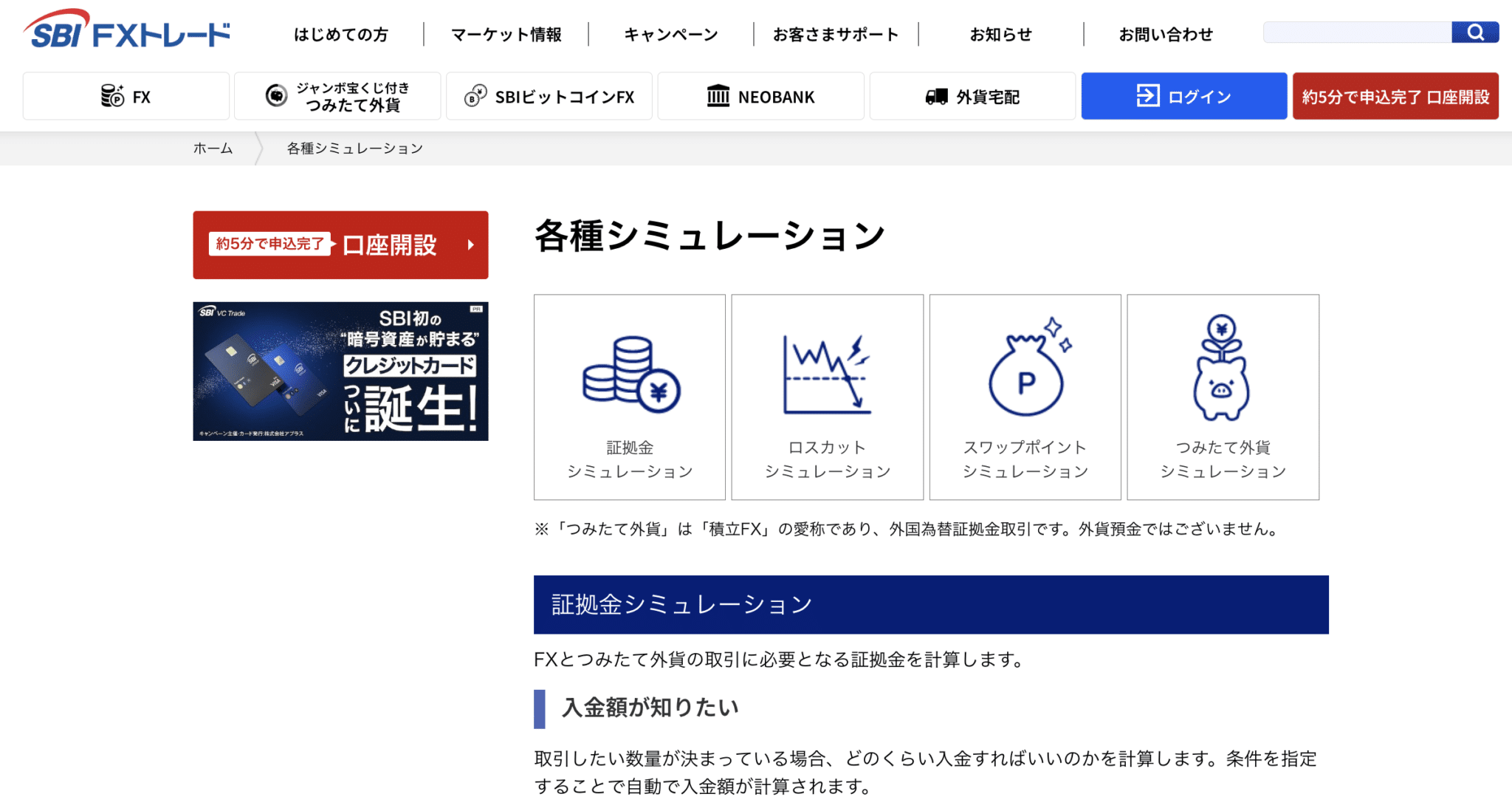The height and width of the screenshot is (811, 1512).
Task: Click the NEOBANK bank building icon
Action: coord(718,96)
